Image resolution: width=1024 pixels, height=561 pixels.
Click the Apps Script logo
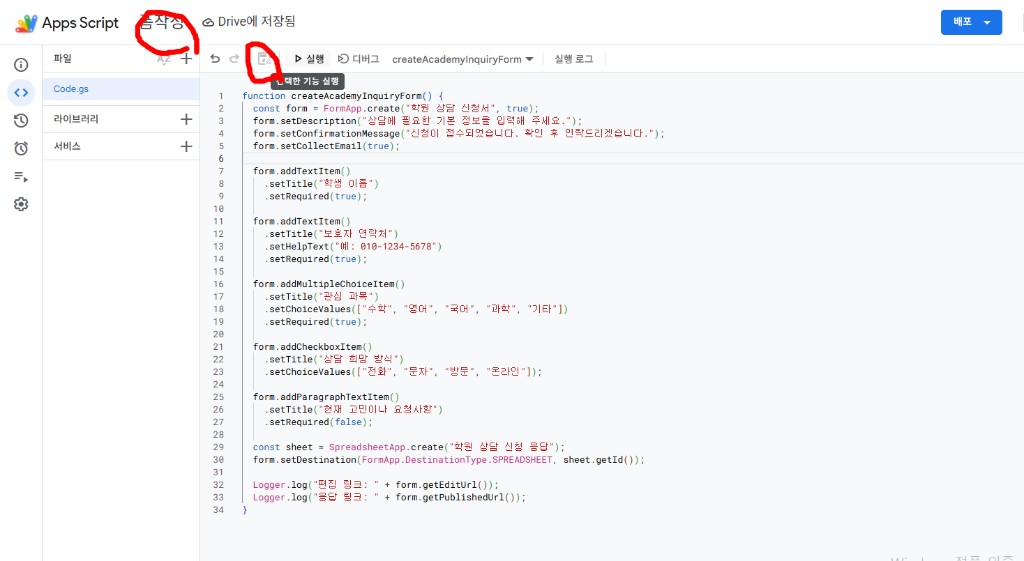(26, 23)
